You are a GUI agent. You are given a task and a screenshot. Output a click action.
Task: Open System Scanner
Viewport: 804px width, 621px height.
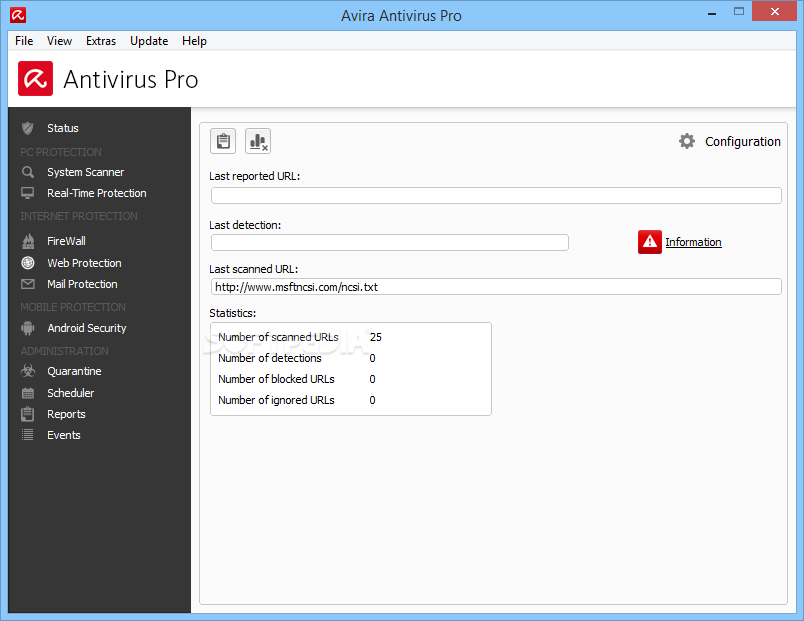pos(86,172)
